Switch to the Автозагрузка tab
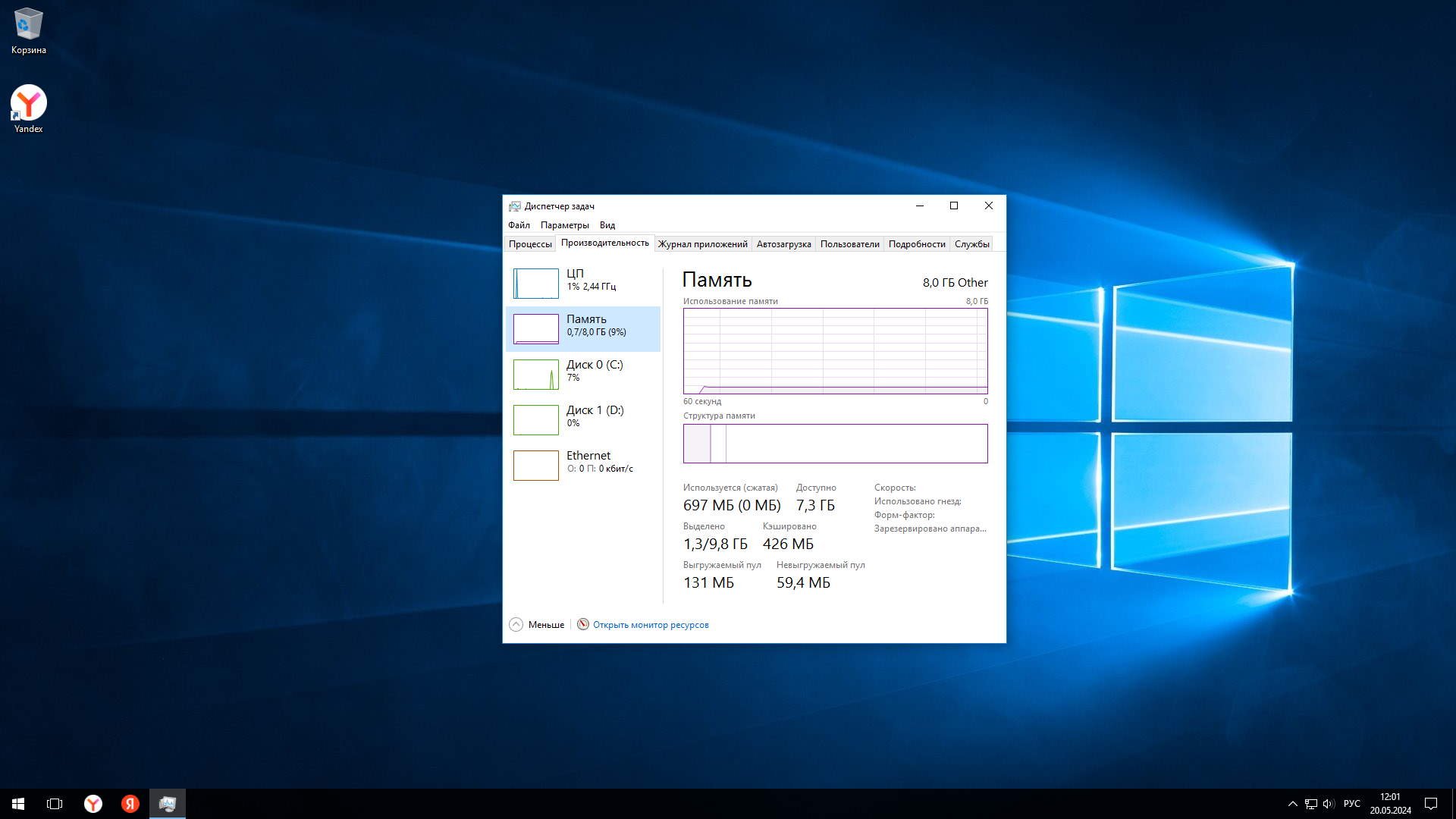1456x819 pixels. pos(783,244)
